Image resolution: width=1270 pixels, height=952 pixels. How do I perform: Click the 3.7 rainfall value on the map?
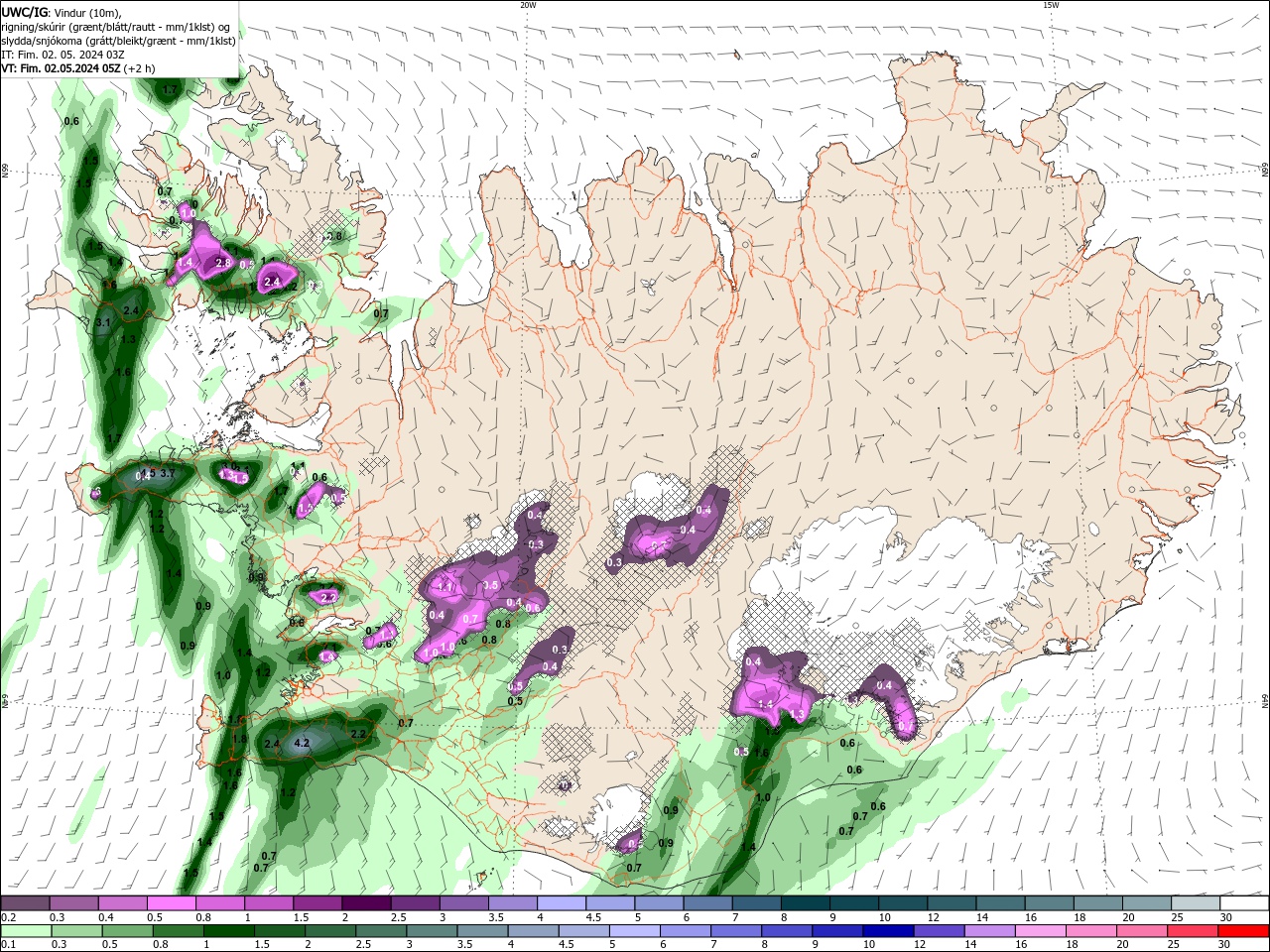[x=167, y=474]
